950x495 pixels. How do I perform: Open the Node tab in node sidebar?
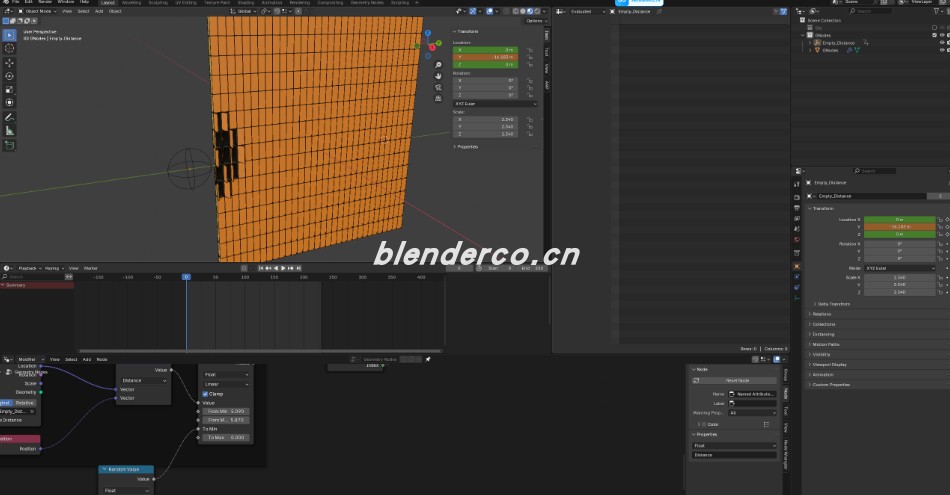(786, 394)
